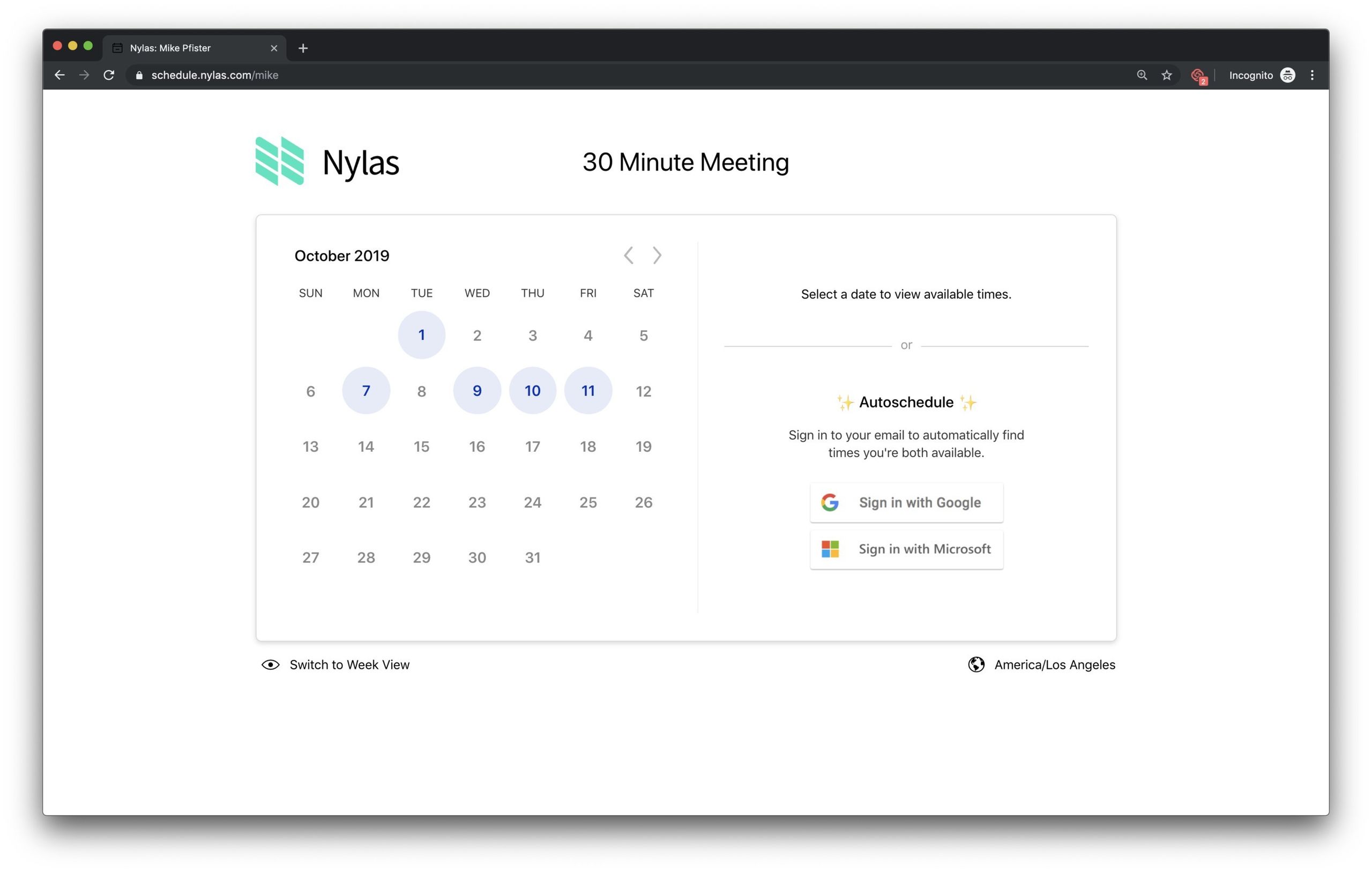
Task: Choose Friday October 11
Action: coord(588,391)
